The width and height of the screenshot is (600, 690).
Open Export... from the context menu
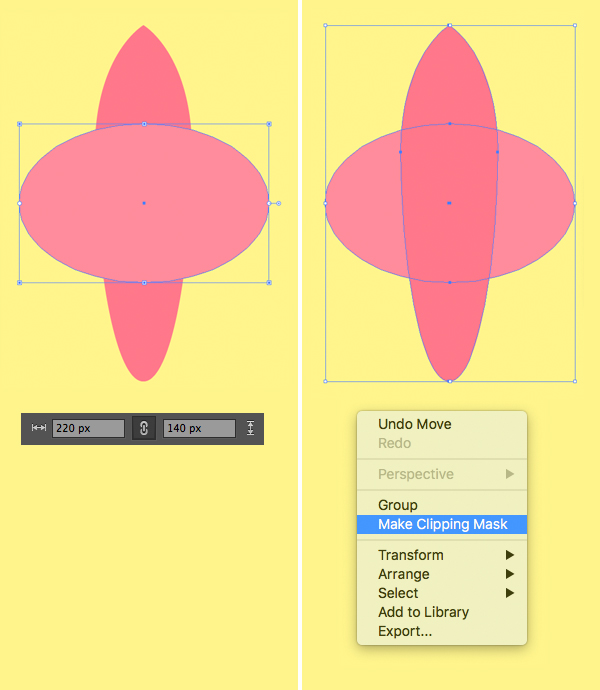pos(405,631)
